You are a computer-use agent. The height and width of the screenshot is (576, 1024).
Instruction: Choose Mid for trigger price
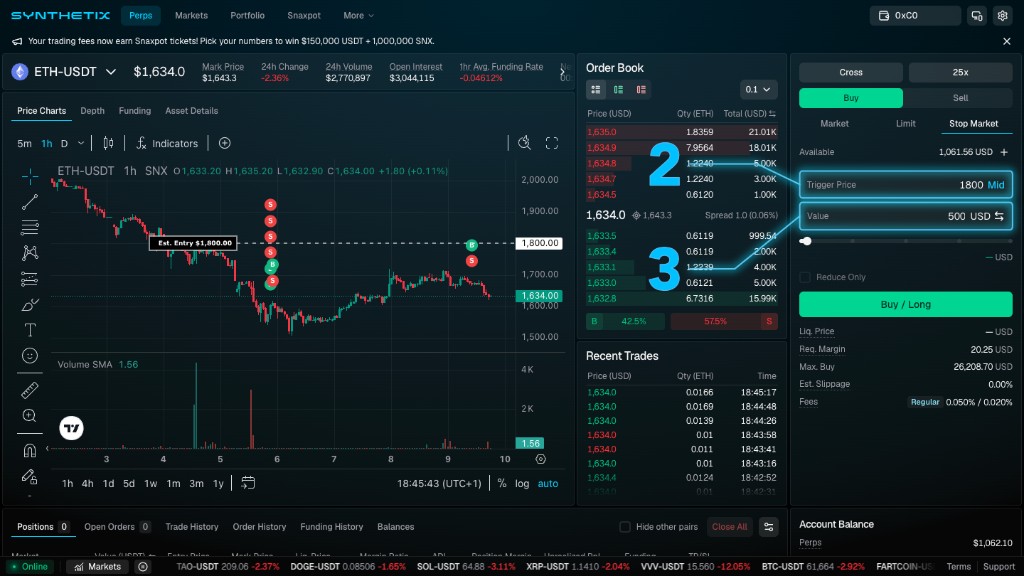996,185
